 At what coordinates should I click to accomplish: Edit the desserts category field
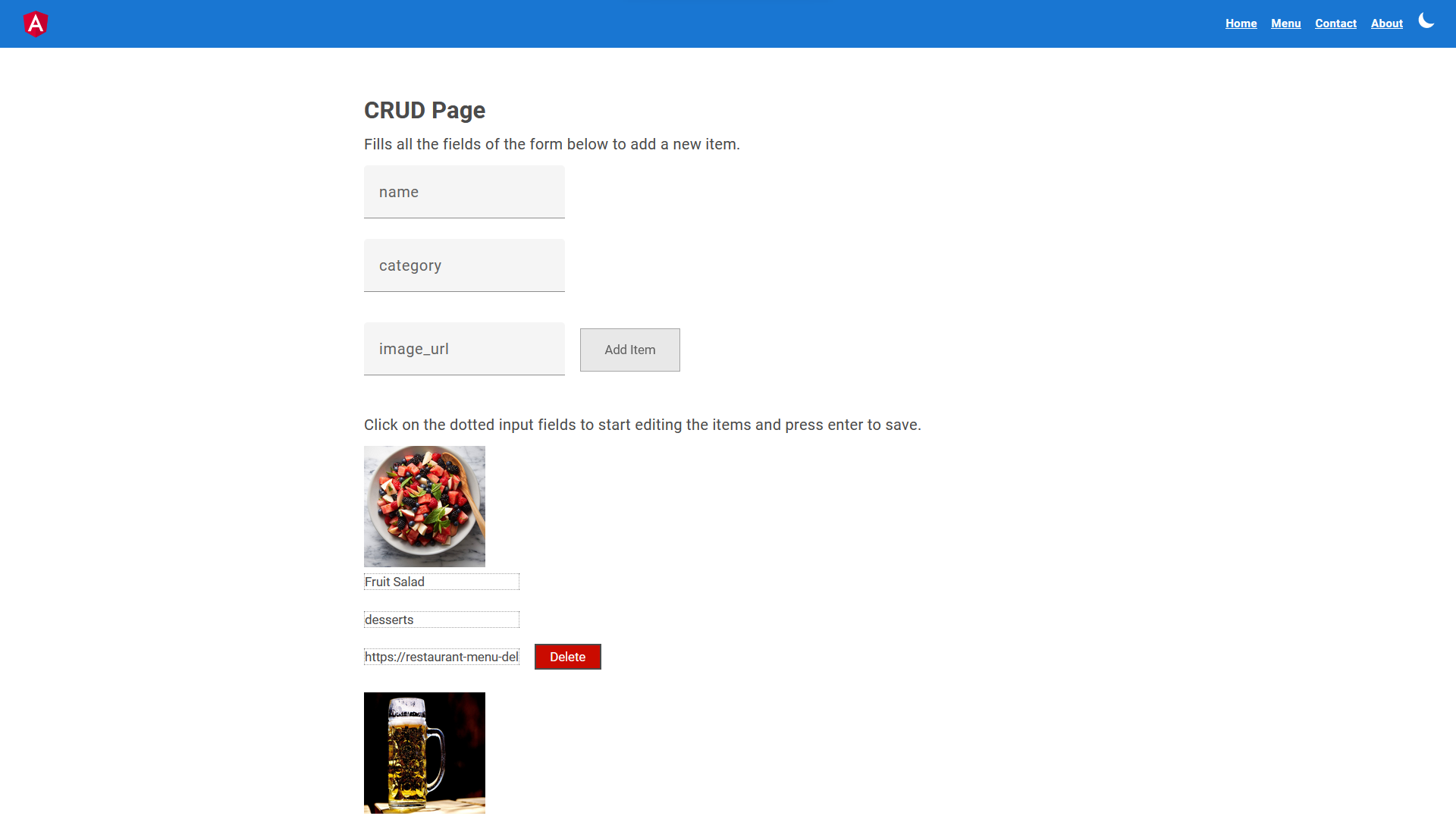point(441,620)
